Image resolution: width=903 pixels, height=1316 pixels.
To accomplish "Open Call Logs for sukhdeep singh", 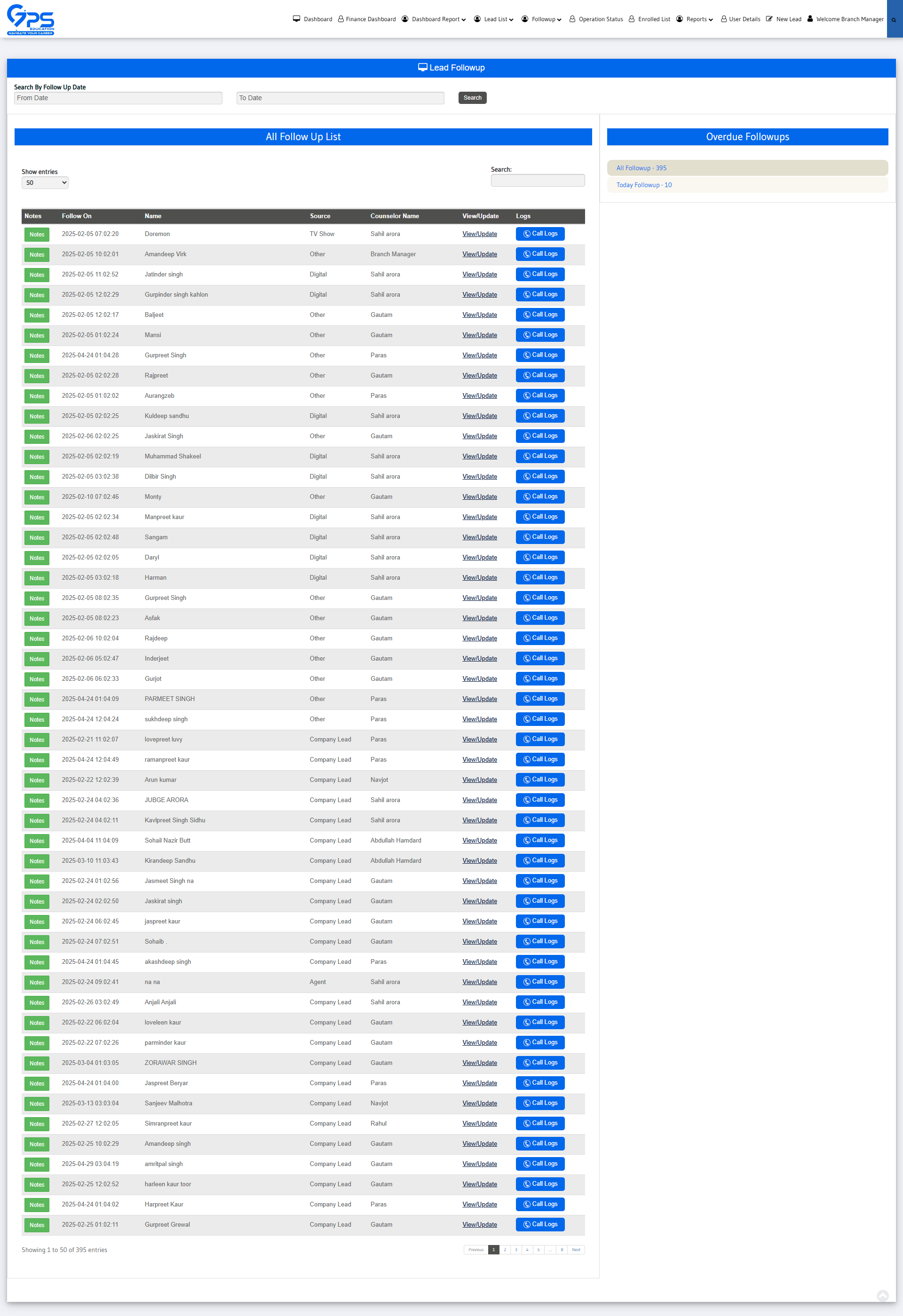I will click(x=540, y=719).
